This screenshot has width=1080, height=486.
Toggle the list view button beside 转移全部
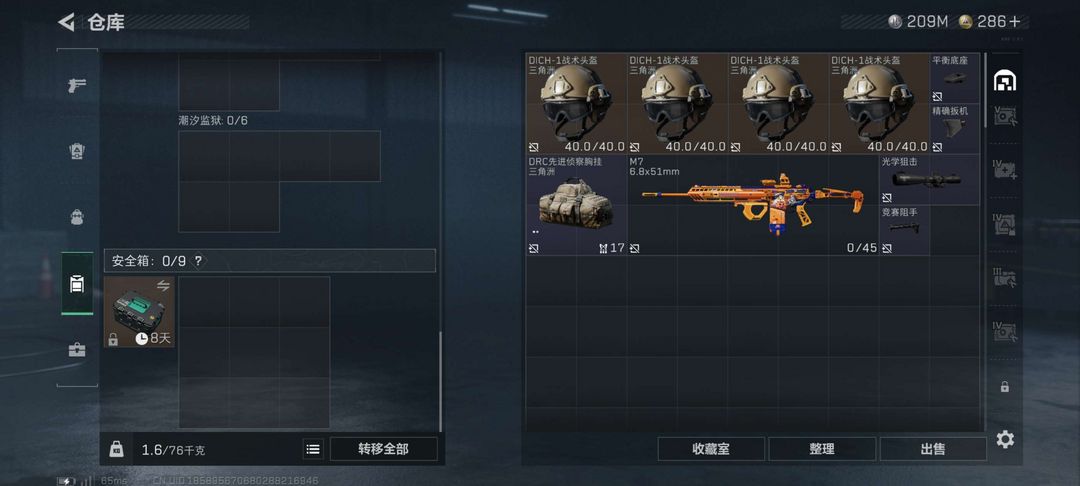click(313, 449)
